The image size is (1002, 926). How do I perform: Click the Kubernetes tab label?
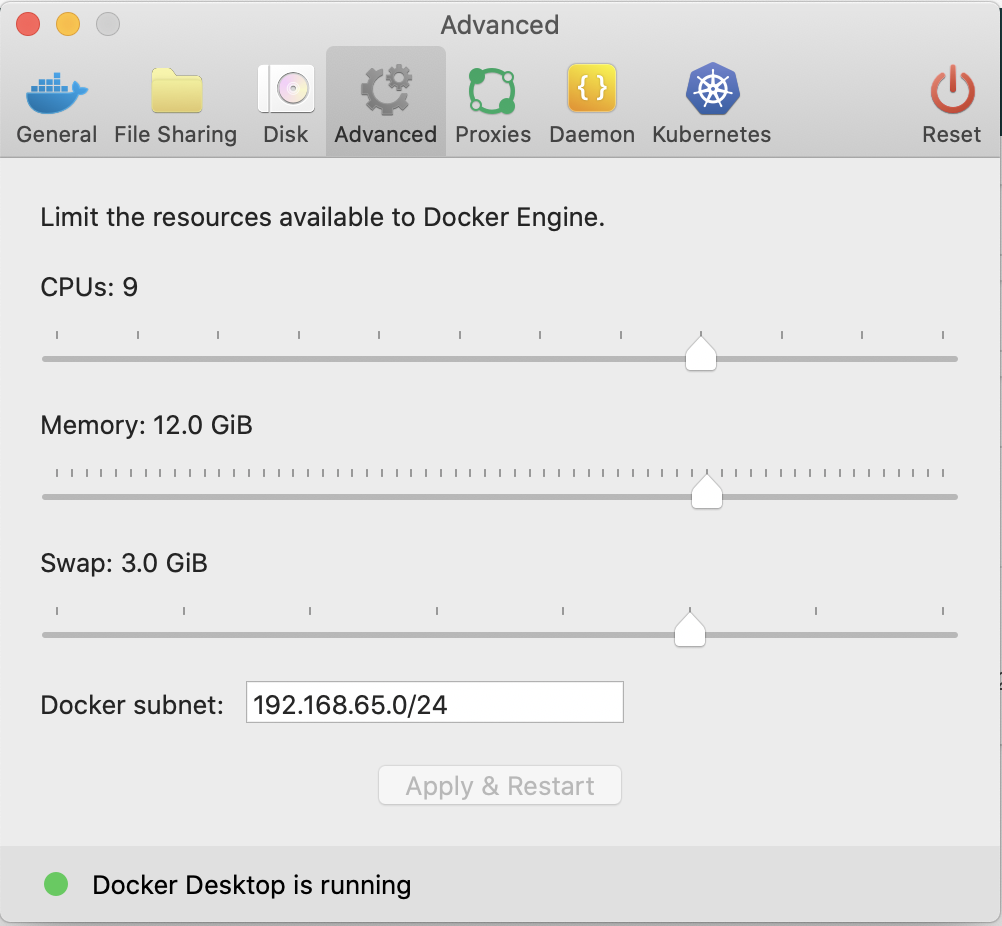click(711, 135)
